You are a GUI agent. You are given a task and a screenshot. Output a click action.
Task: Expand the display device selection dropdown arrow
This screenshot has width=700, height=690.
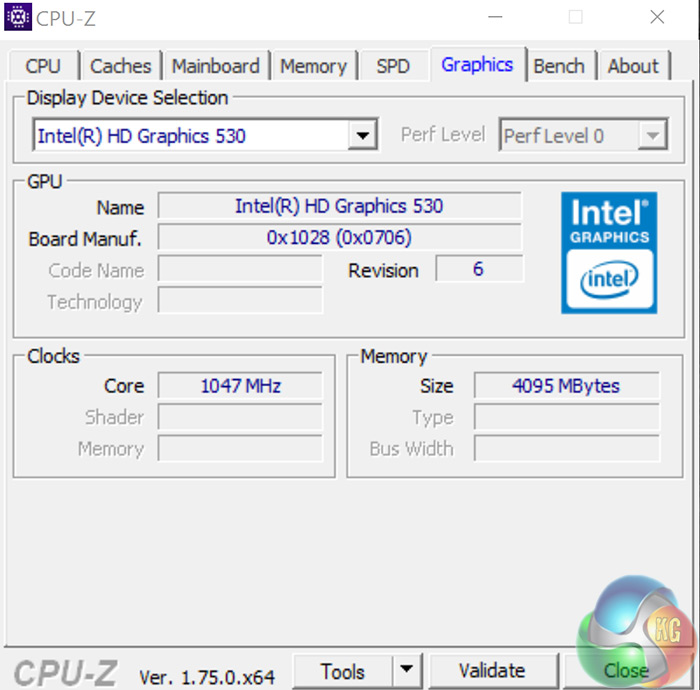362,135
